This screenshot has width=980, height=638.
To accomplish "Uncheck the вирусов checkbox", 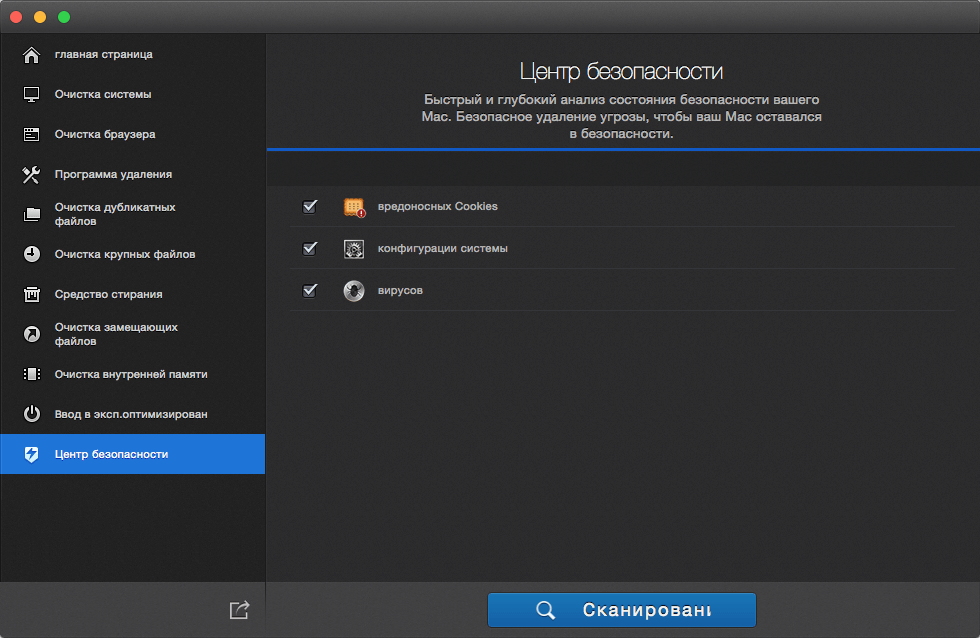I will (x=310, y=290).
